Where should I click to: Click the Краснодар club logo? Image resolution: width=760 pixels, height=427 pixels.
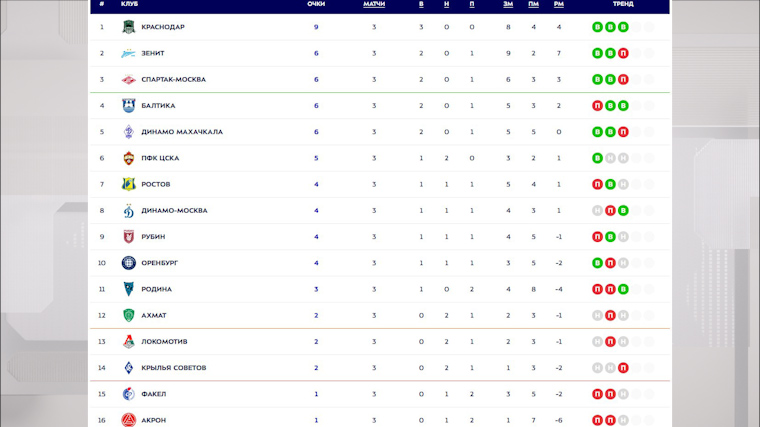(x=128, y=27)
